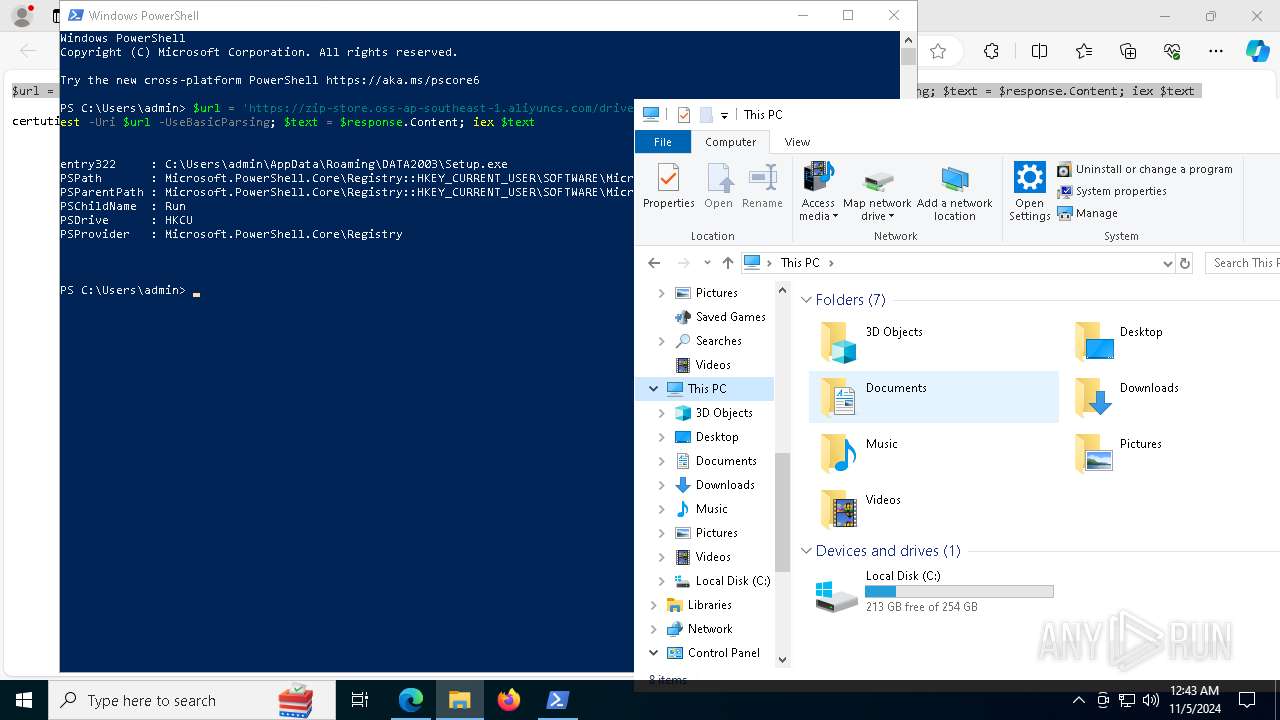The image size is (1280, 720).
Task: Select Local Disk (C:) drive
Action: (x=933, y=591)
